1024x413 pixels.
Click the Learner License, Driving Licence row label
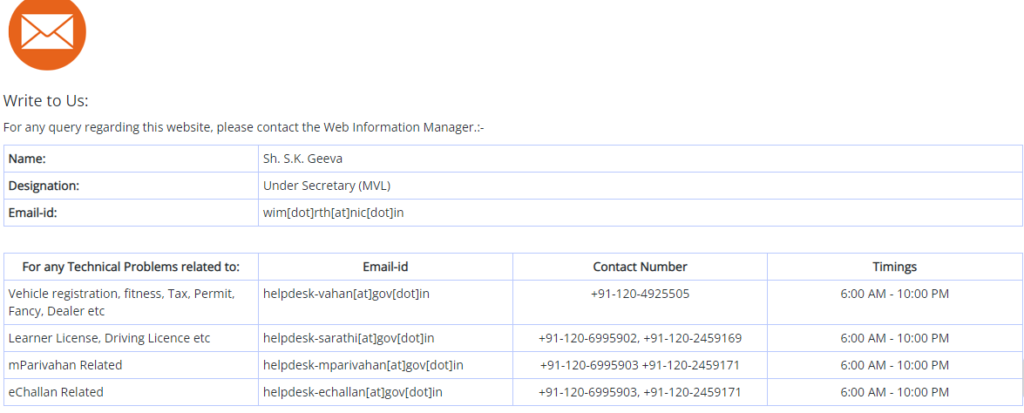pyautogui.click(x=110, y=339)
